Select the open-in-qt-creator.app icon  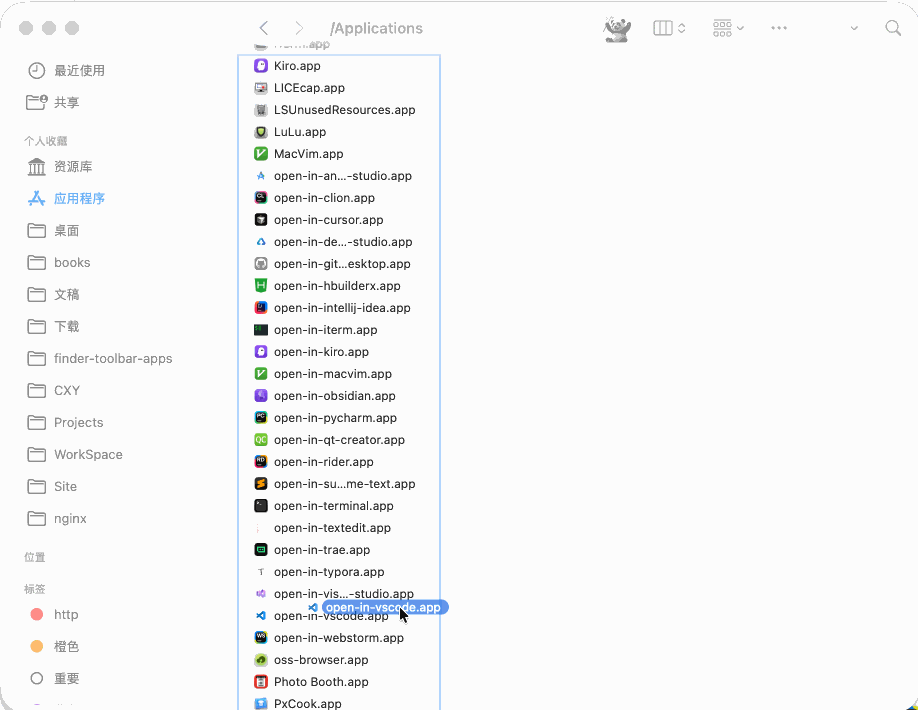tap(261, 440)
